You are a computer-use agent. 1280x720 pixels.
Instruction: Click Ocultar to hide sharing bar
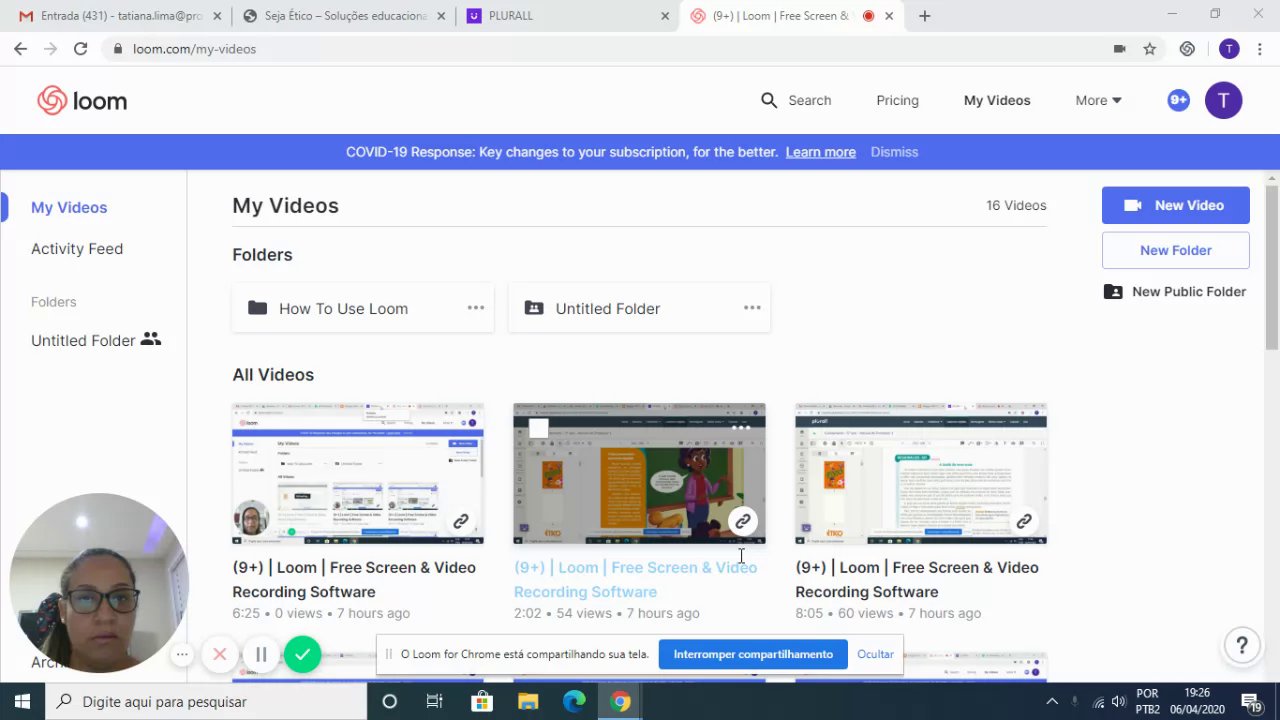coord(875,654)
